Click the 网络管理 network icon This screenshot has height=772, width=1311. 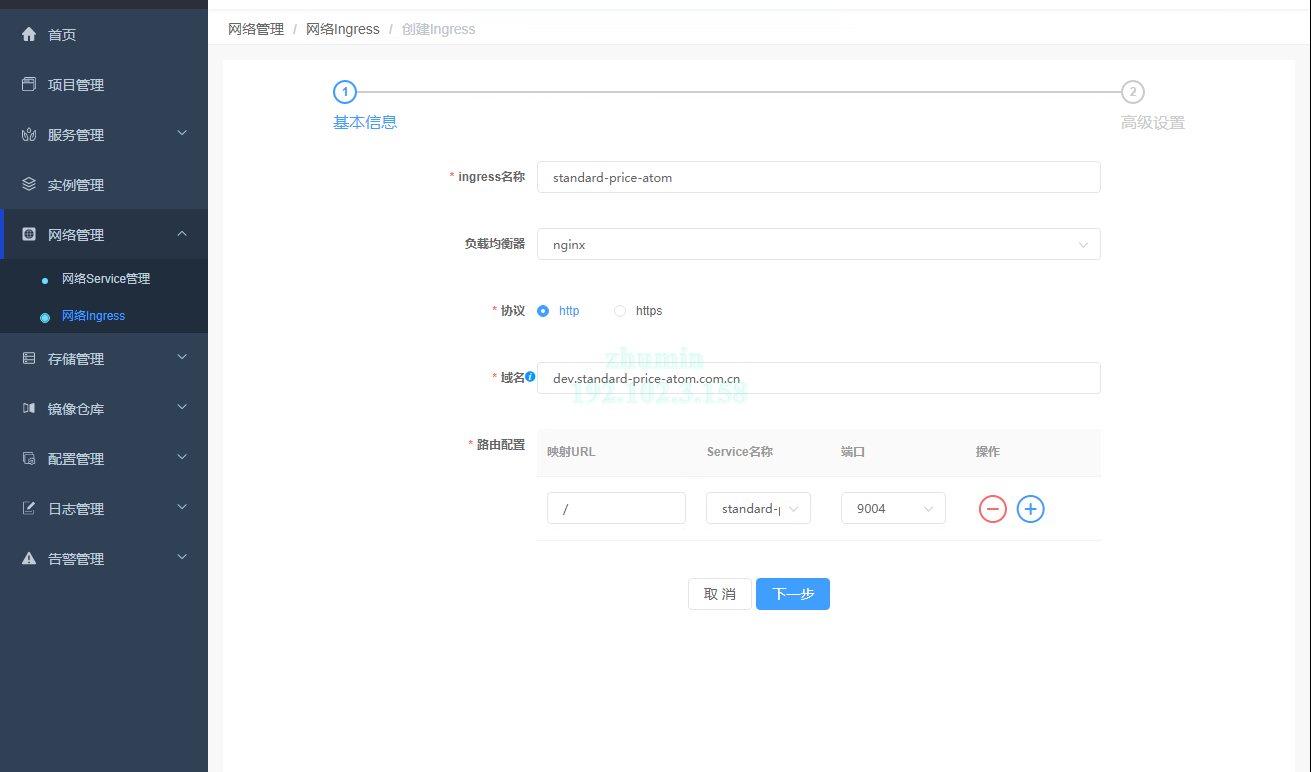29,234
